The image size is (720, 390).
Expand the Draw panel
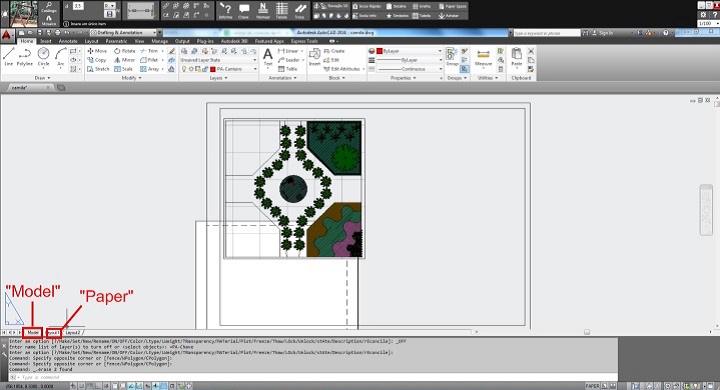click(42, 78)
